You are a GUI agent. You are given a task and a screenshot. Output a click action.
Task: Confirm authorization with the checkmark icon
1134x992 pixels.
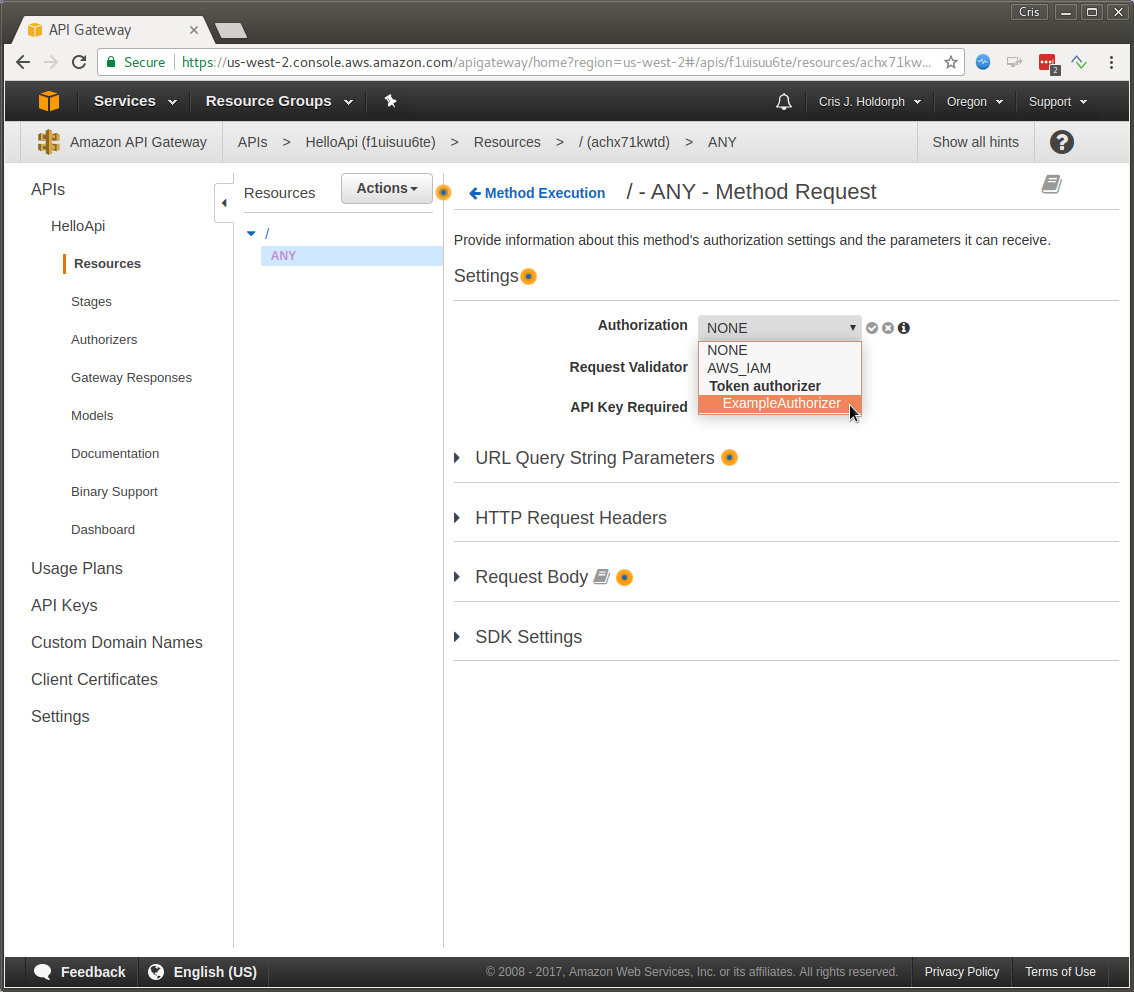tap(871, 328)
